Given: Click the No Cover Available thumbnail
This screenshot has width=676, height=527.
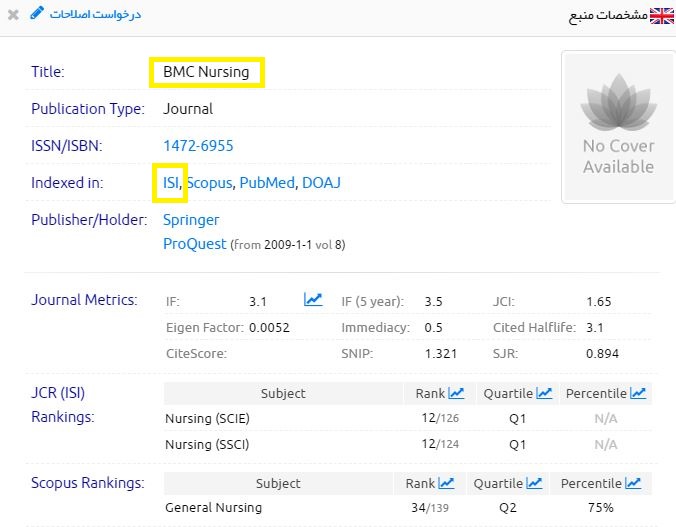Looking at the screenshot, I should click(x=618, y=127).
